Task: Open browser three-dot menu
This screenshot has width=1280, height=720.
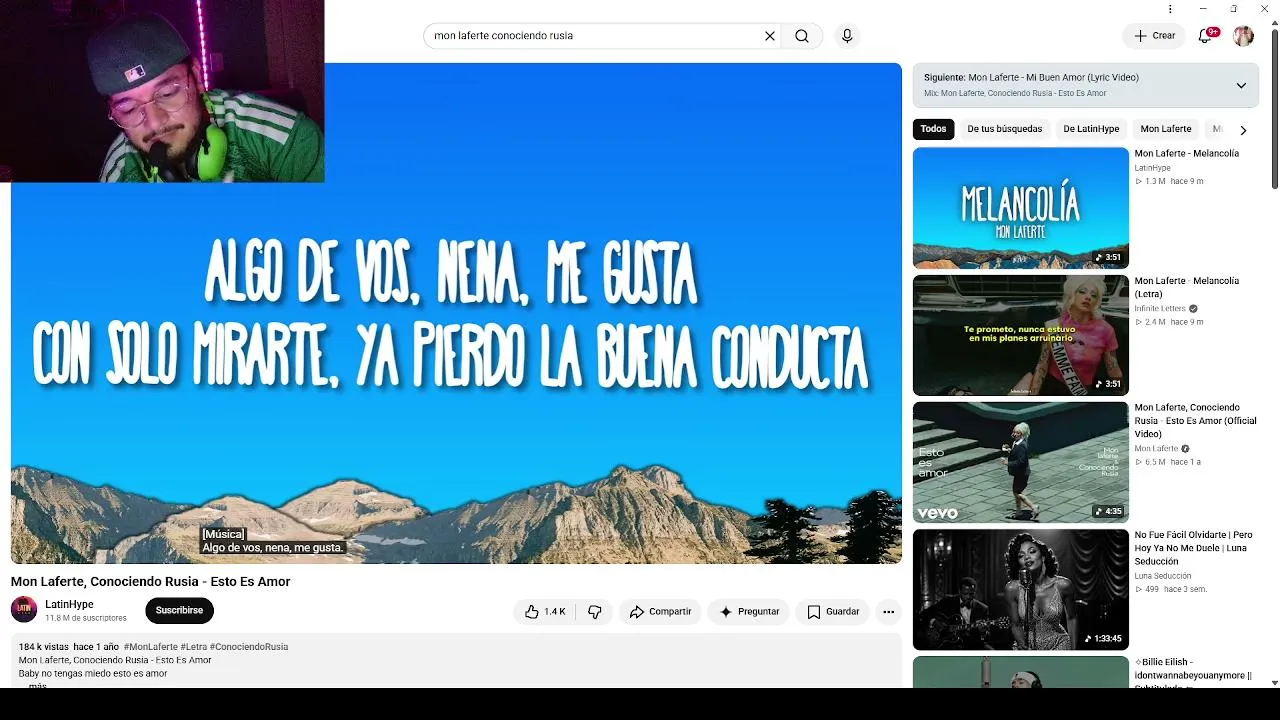Action: 1170,9
